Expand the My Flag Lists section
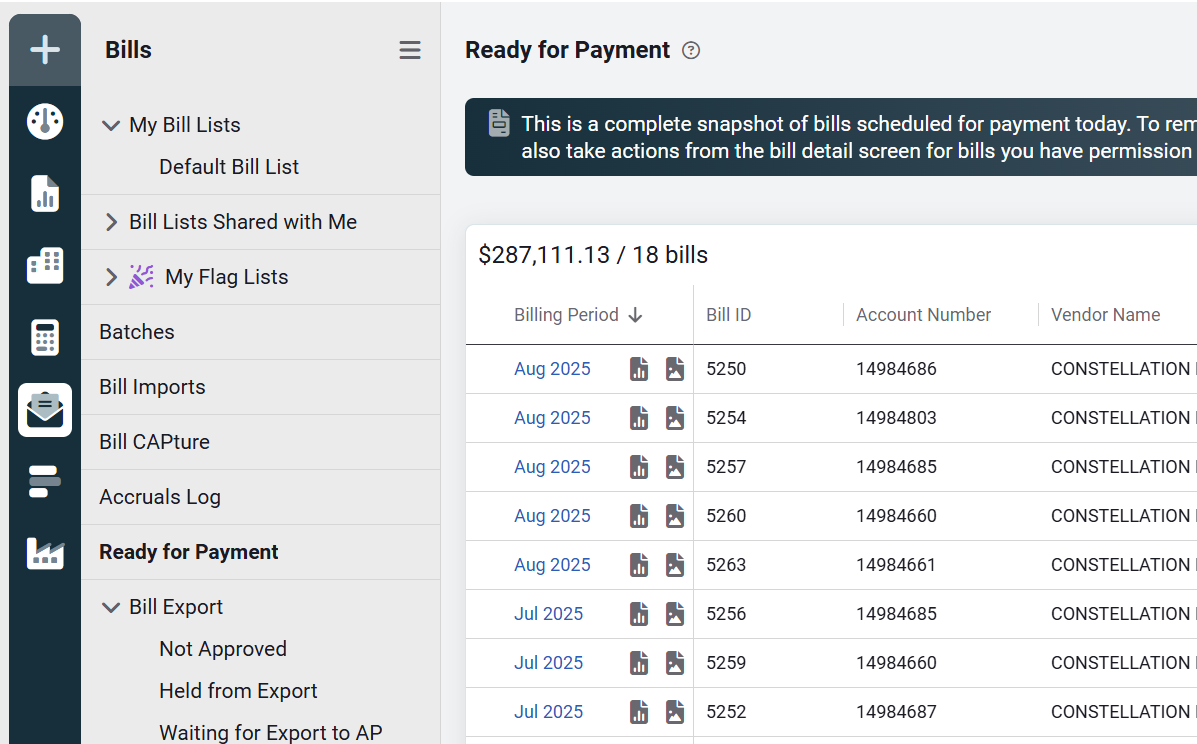Screen dimensions: 1197x744 point(111,277)
